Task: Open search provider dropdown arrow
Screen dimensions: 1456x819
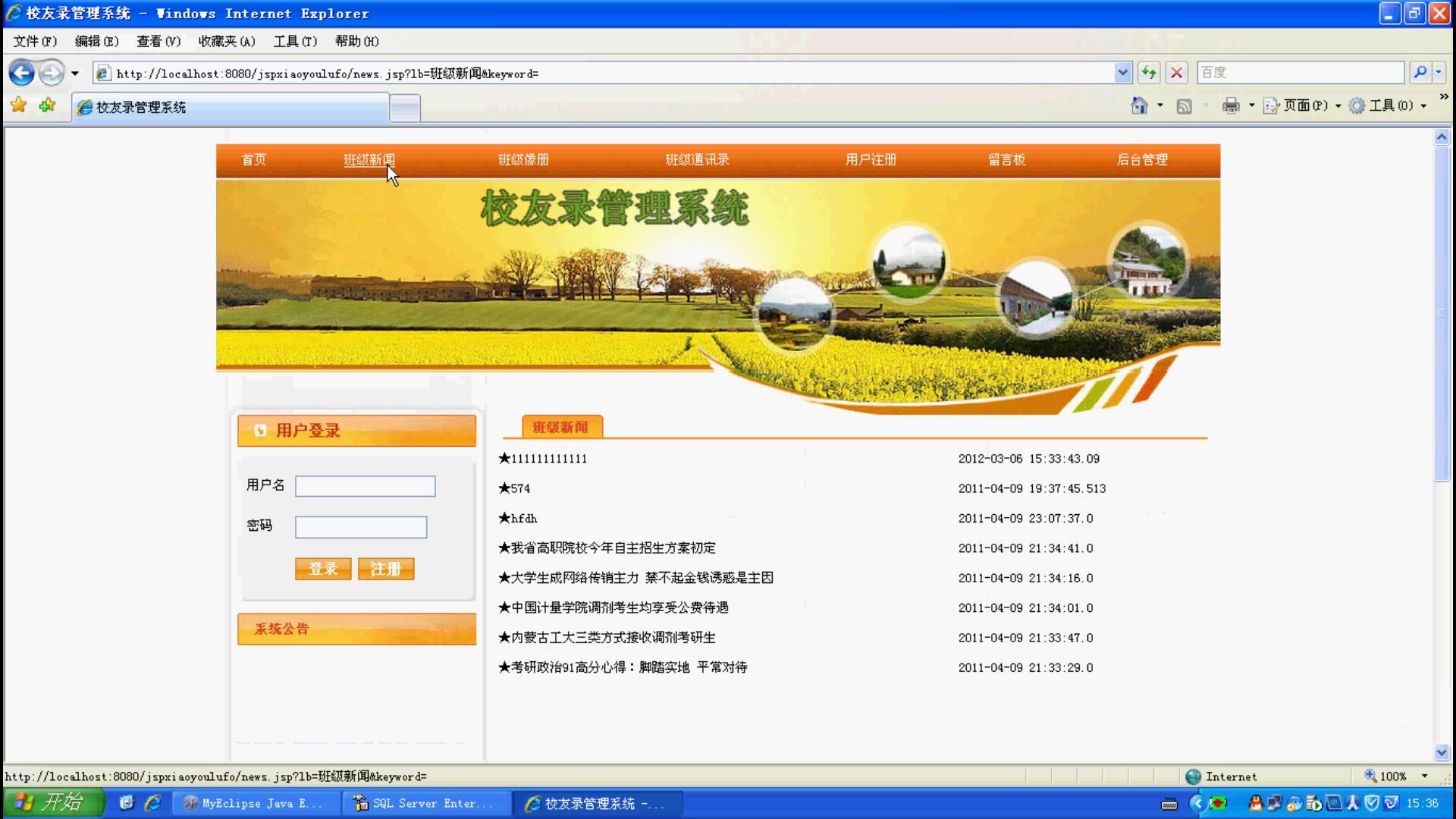Action: tap(1439, 73)
